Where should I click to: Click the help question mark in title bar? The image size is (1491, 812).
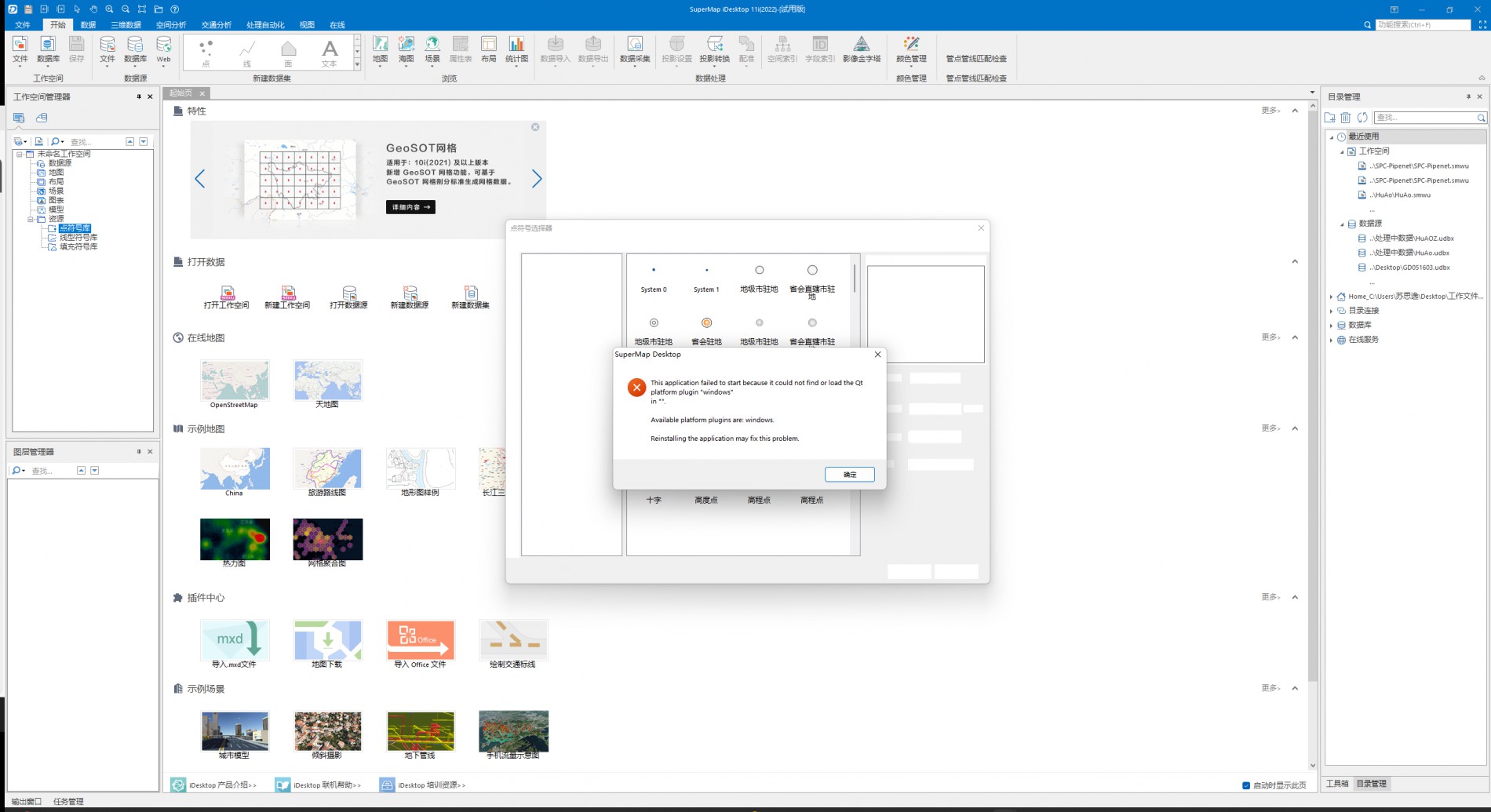175,9
